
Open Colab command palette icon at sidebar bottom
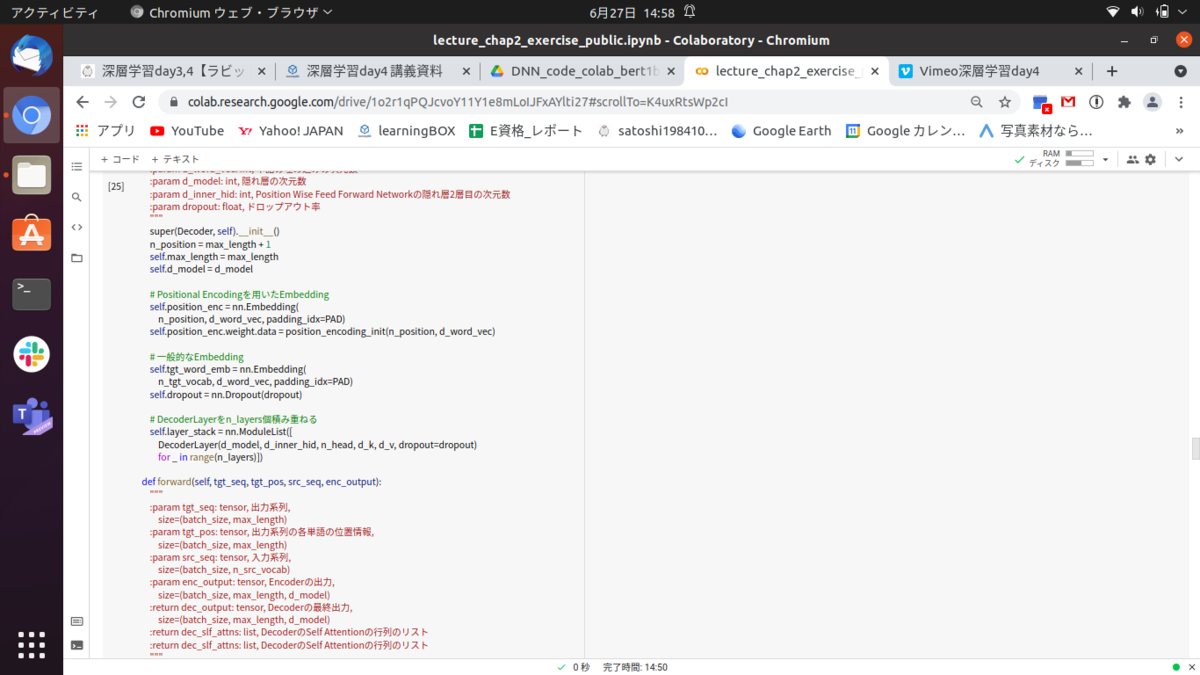tap(77, 621)
